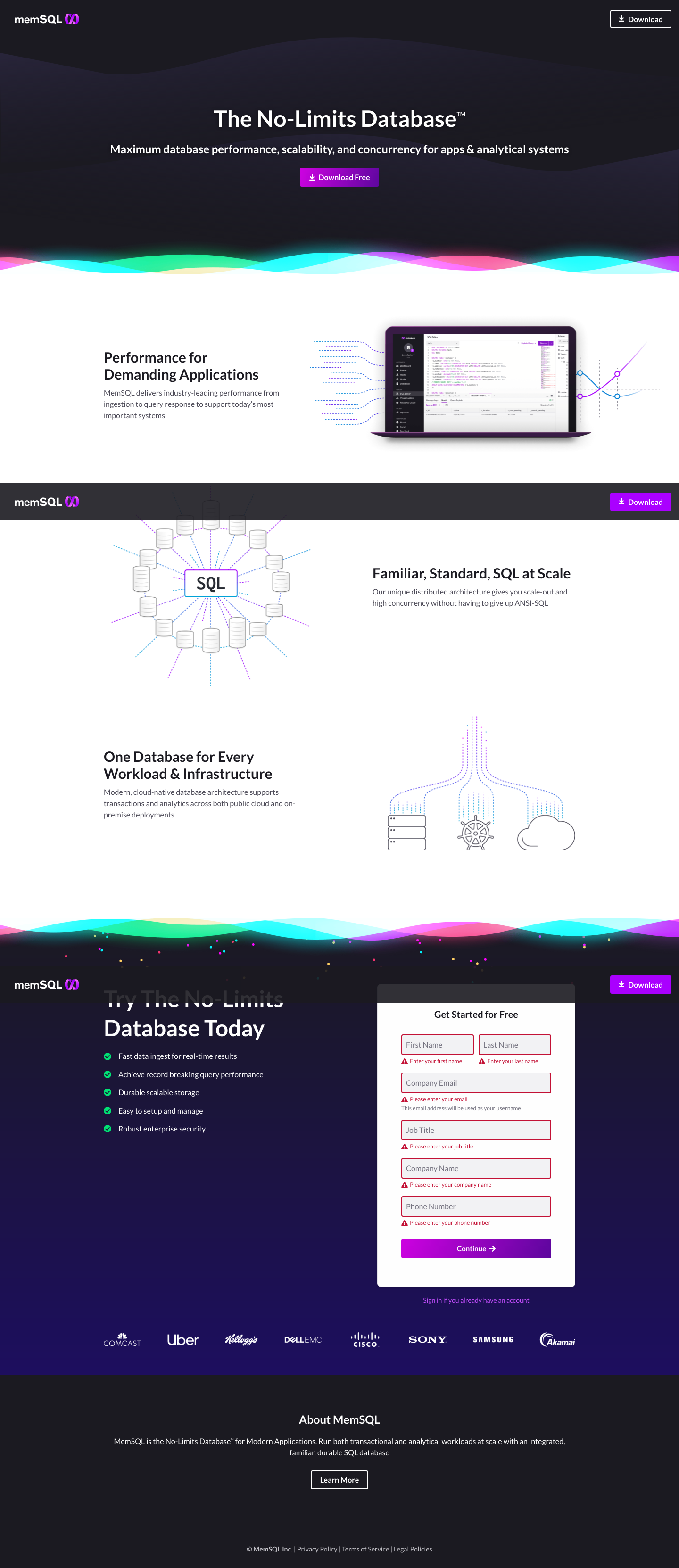Click the Cisco logo
The image size is (679, 1568).
tap(365, 1340)
